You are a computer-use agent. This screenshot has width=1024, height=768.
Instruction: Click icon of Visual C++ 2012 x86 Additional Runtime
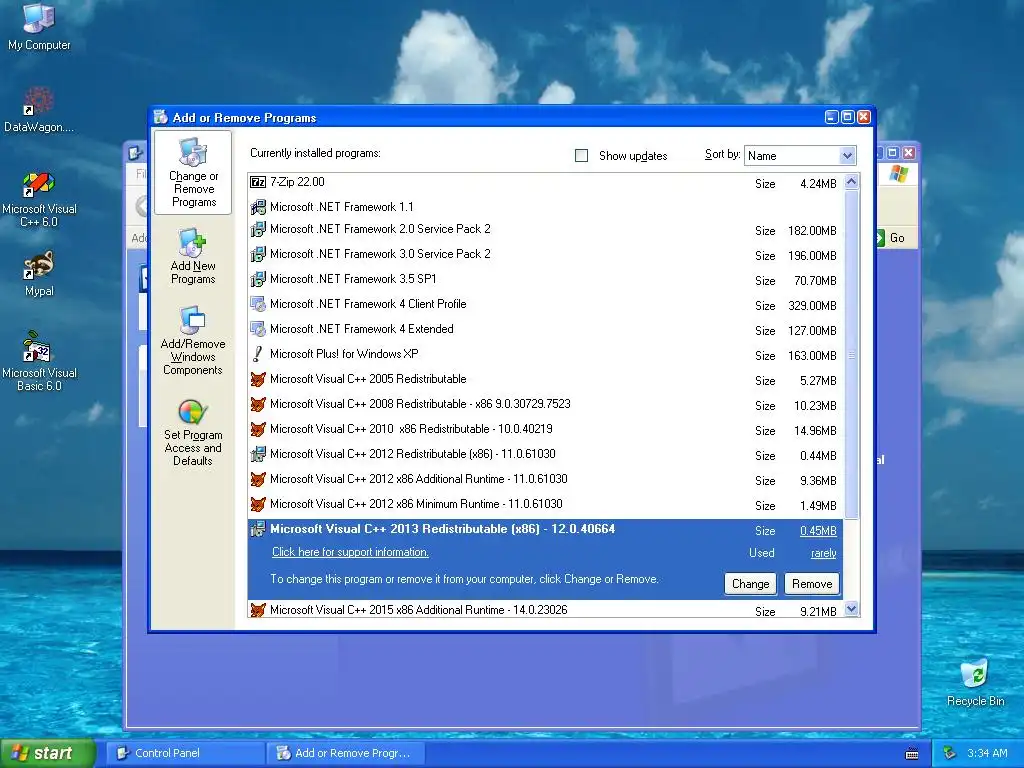(x=258, y=479)
